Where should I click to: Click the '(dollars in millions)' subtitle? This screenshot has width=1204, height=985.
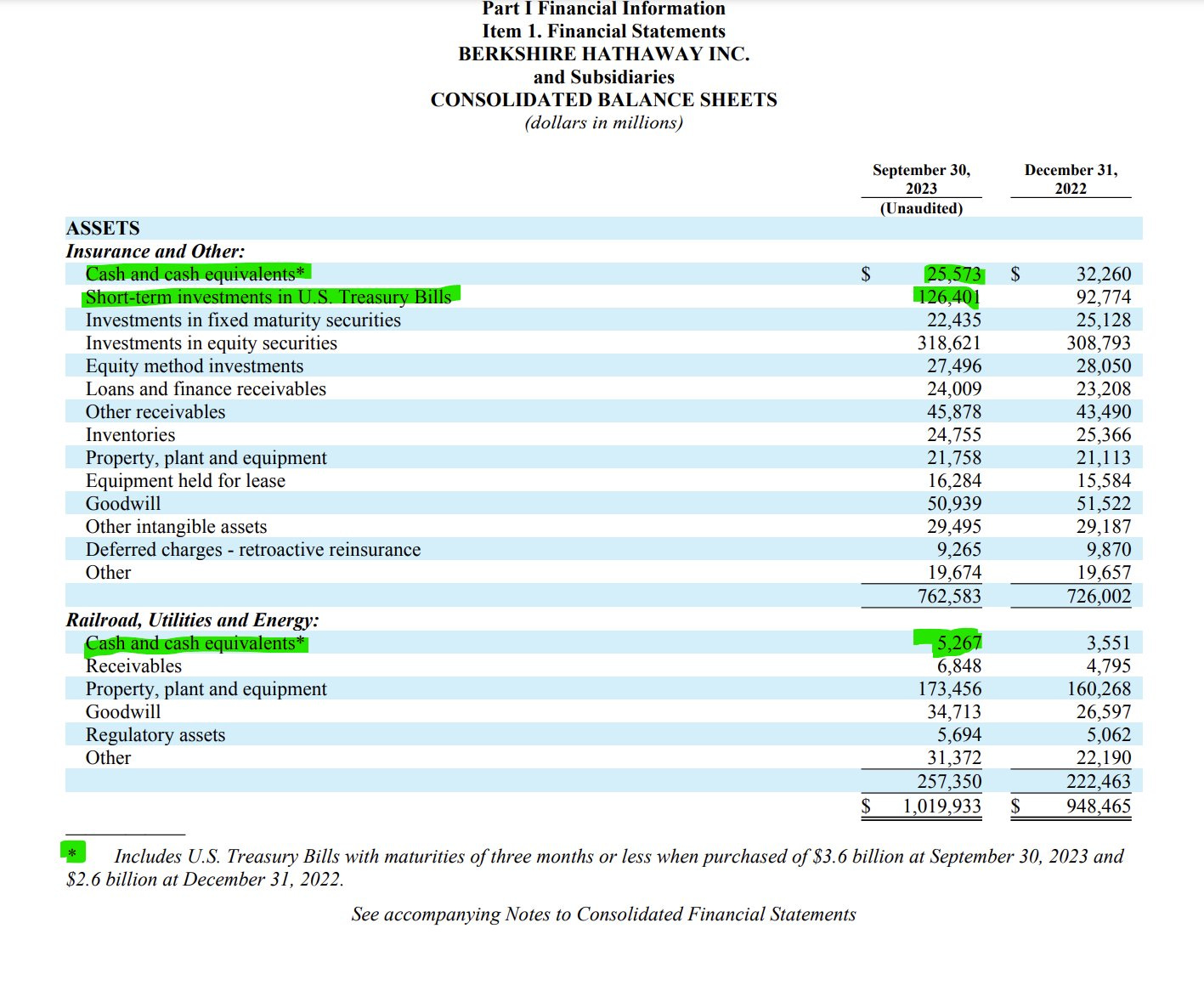pyautogui.click(x=603, y=122)
